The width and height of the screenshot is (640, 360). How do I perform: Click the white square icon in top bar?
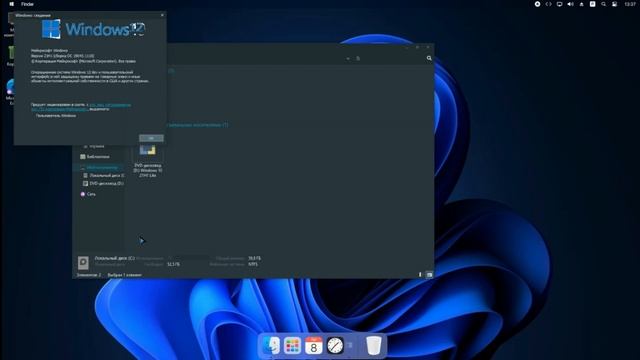coord(592,4)
